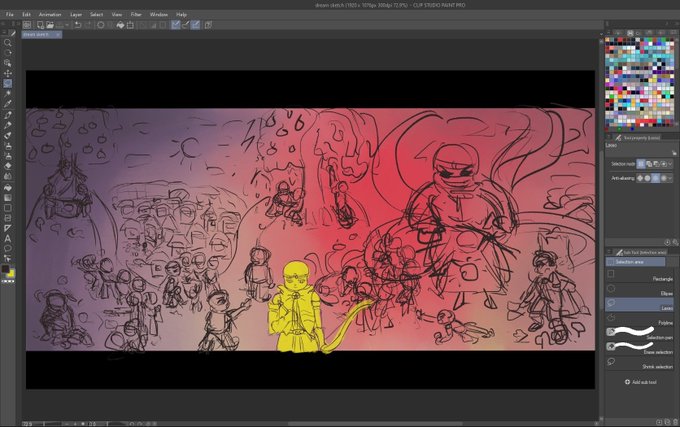Select the Brush tool in toolbox
The image size is (680, 427).
[x=7, y=136]
